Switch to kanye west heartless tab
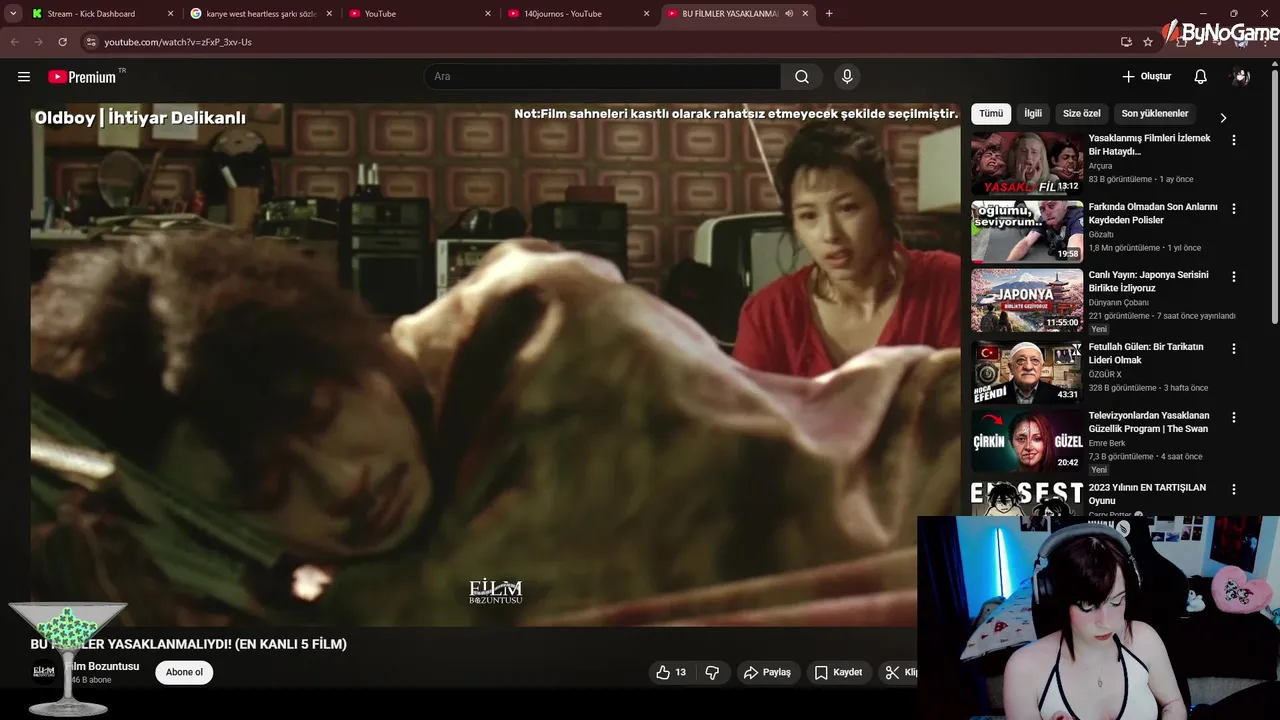 262,14
